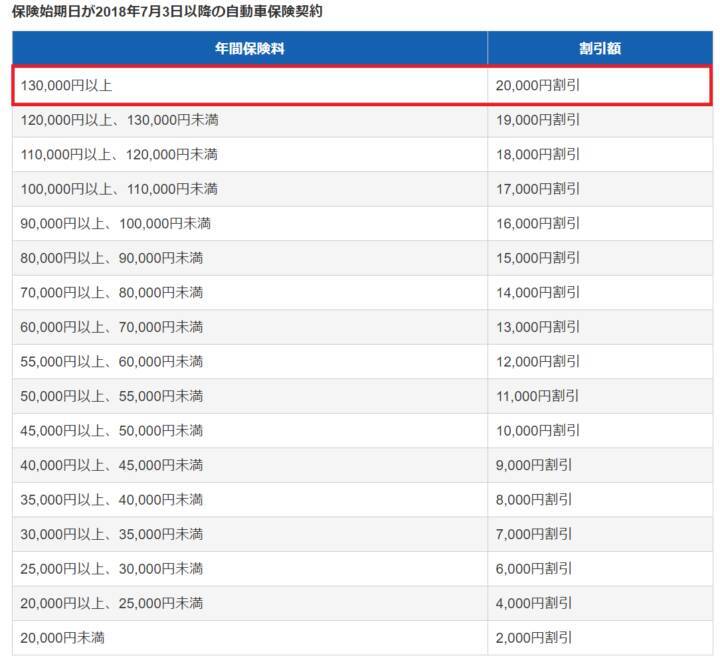The width and height of the screenshot is (720, 664).
Task: Select the 9,000円割引 cell
Action: (600, 465)
